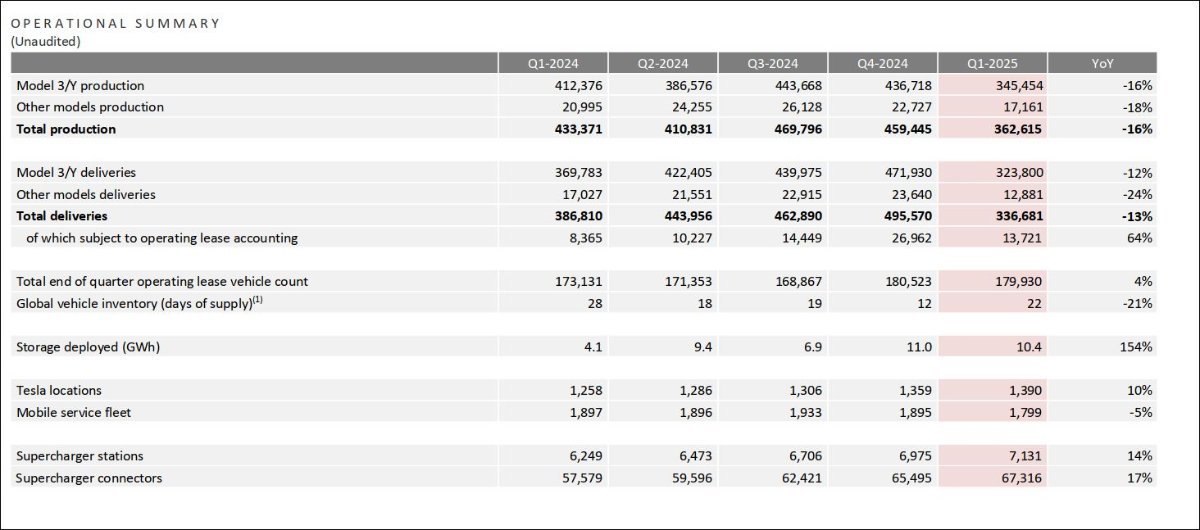Select the Tesla locations row label
This screenshot has height=530, width=1200.
point(59,390)
